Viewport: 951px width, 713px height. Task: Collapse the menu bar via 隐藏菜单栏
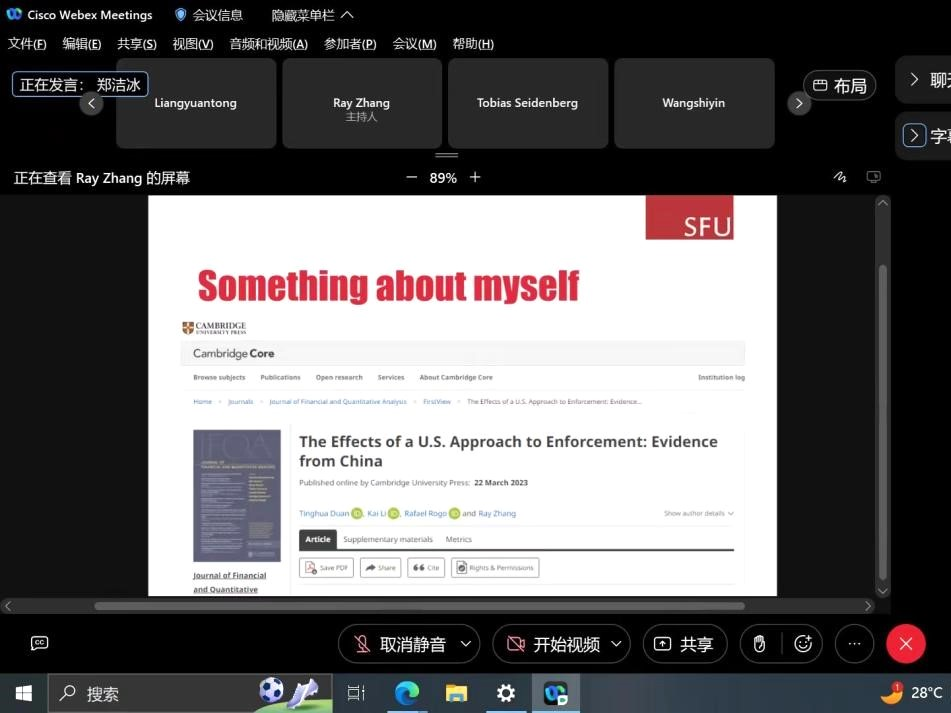click(x=312, y=15)
